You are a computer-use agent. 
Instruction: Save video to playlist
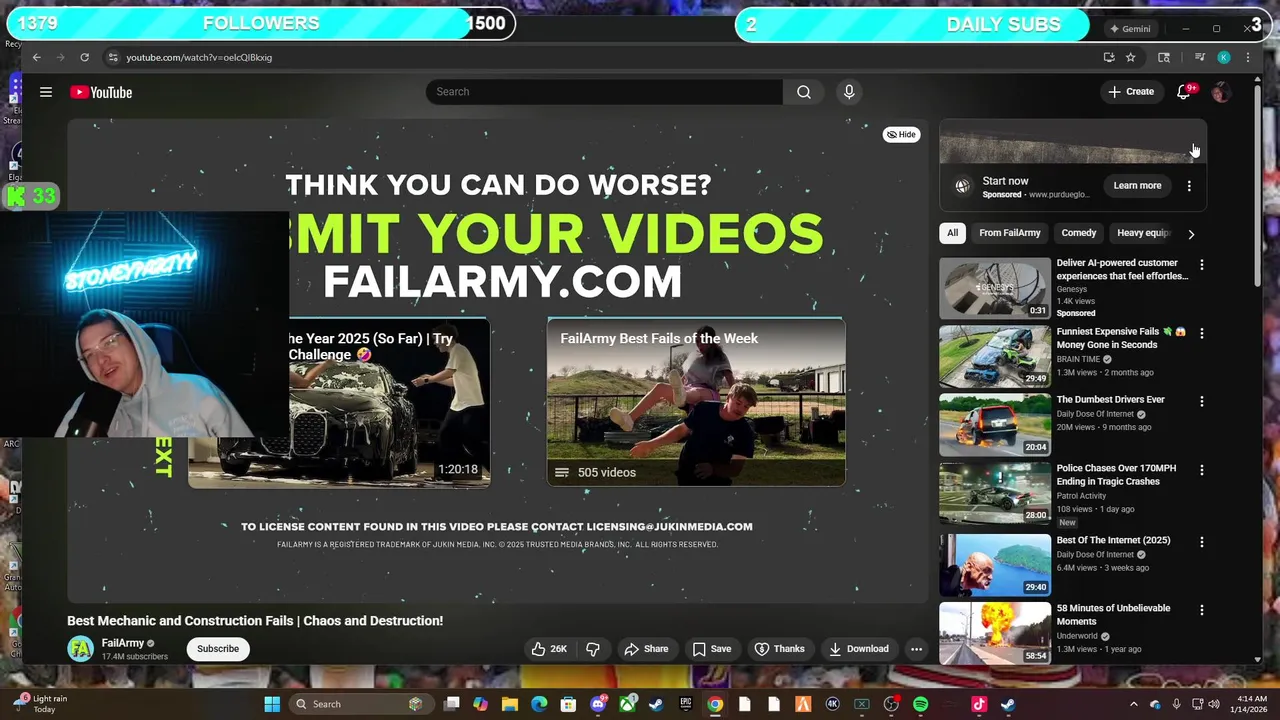point(712,649)
